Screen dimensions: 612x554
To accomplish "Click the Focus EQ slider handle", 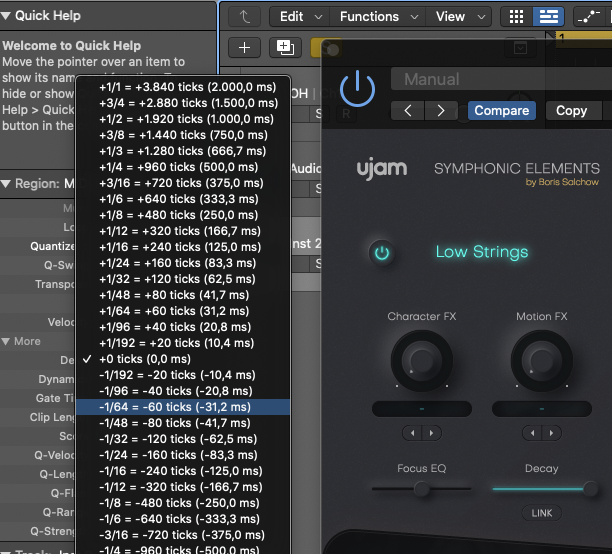I will click(x=422, y=488).
